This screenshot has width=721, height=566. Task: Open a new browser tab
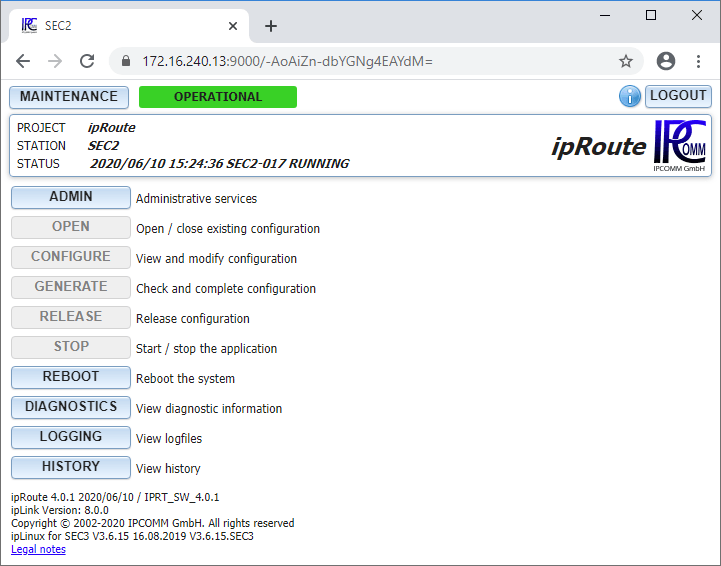click(271, 26)
